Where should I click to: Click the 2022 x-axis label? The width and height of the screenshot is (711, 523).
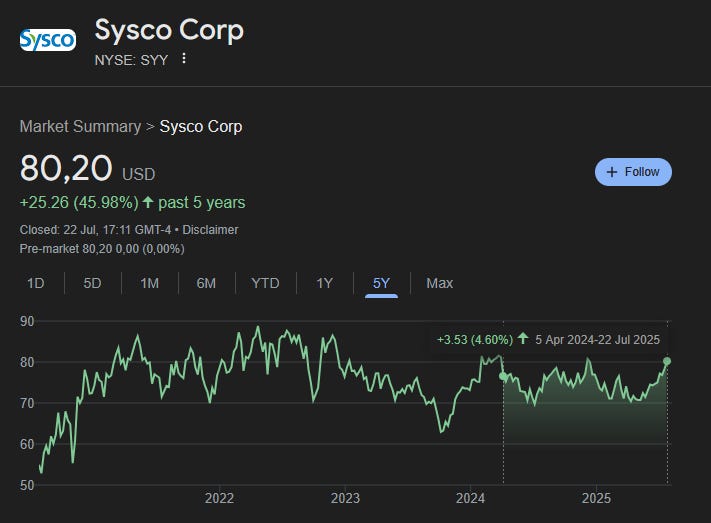coord(219,498)
